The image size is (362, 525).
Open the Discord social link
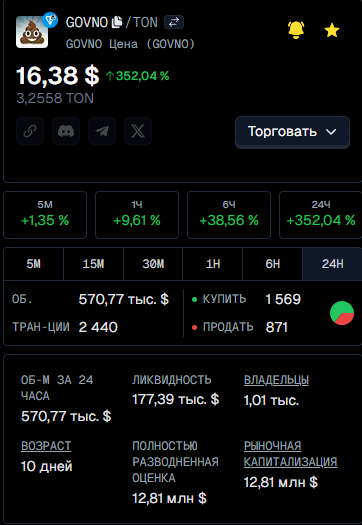66,131
